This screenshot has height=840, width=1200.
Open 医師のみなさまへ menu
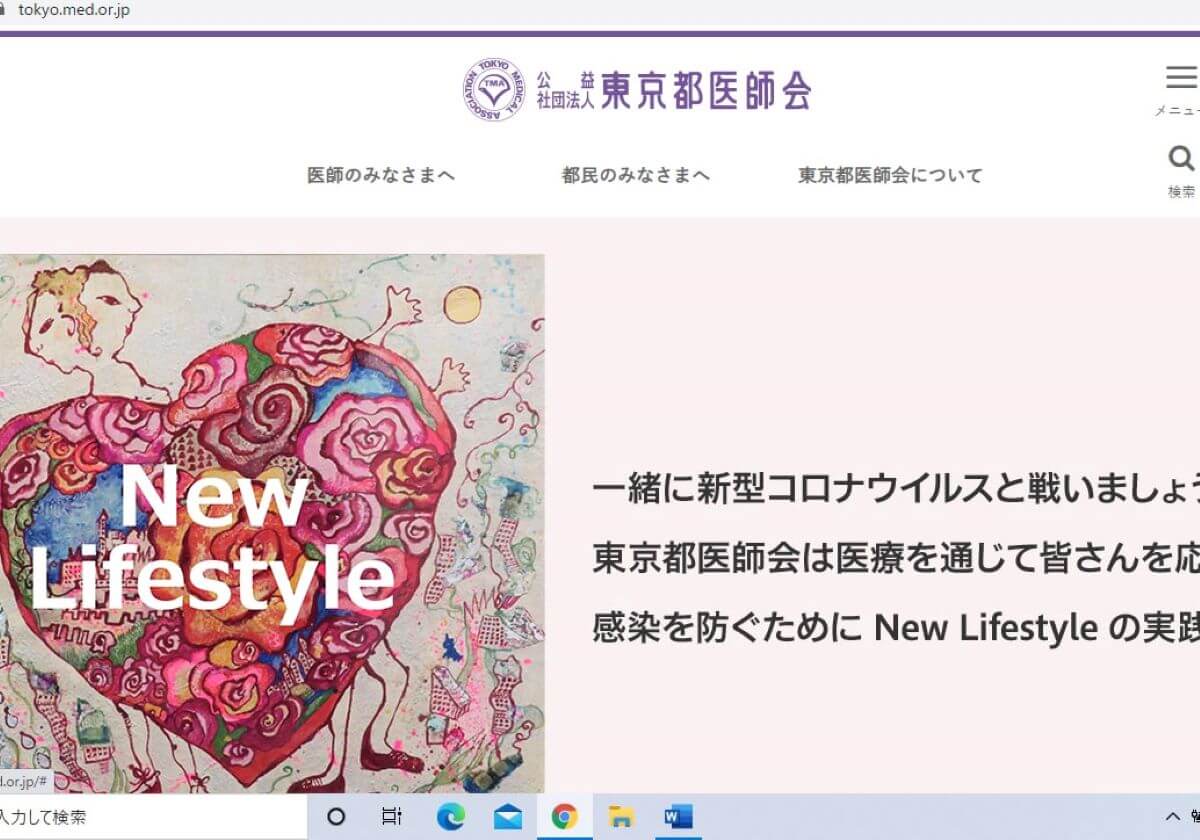click(x=381, y=175)
